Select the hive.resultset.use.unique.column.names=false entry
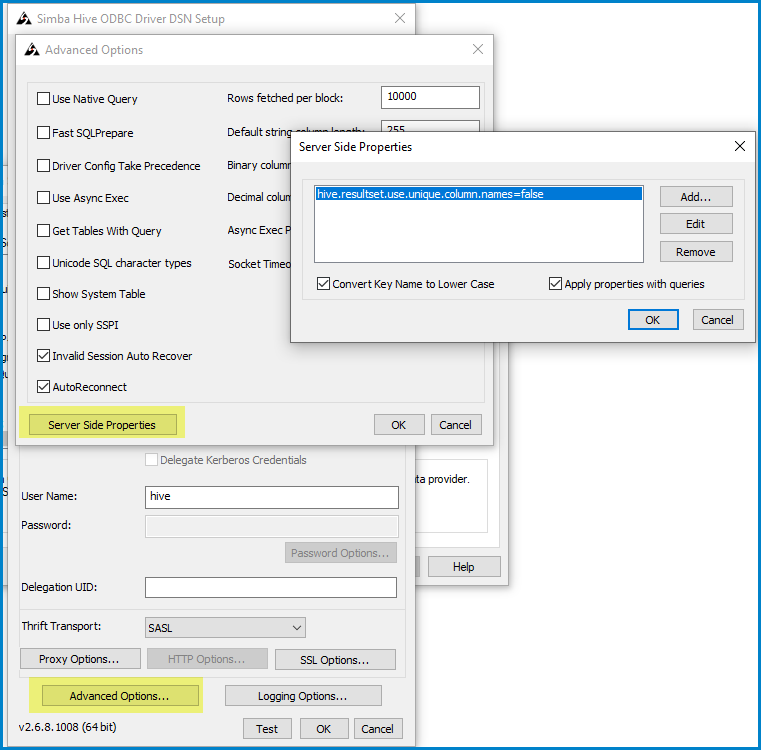This screenshot has height=750, width=761. 479,194
